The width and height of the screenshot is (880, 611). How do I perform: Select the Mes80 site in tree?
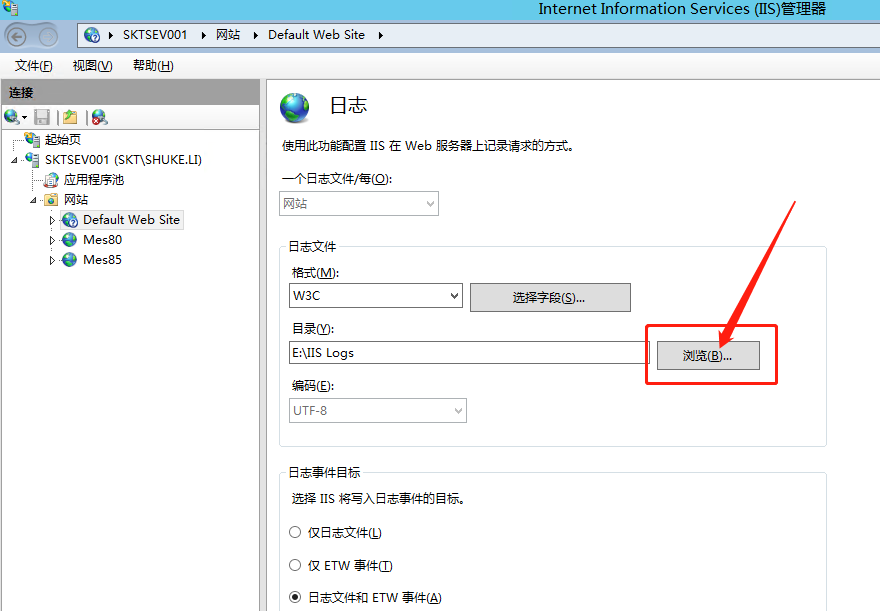(x=102, y=240)
